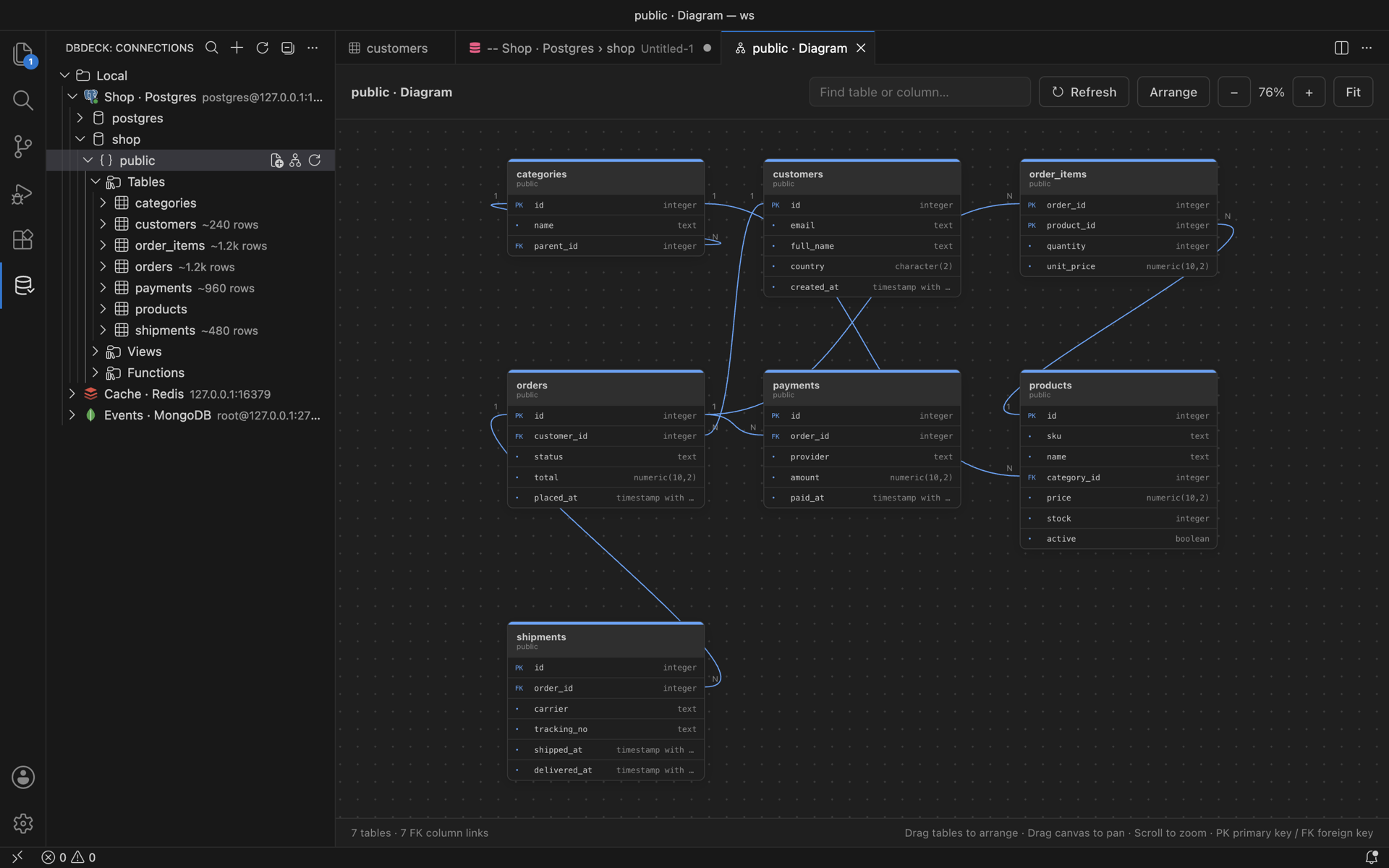1389x868 pixels.
Task: Open the Extensions view
Action: (23, 239)
